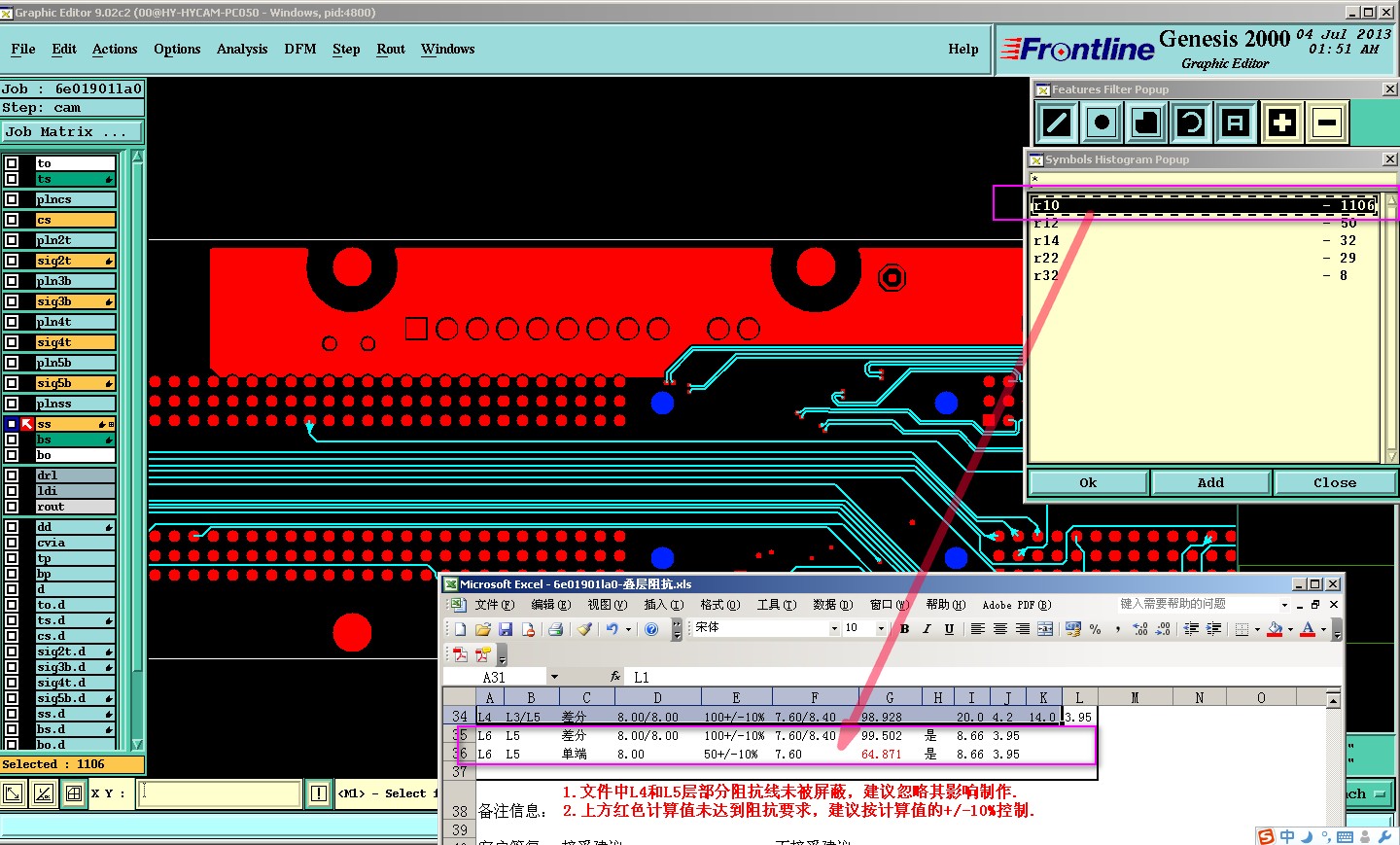The height and width of the screenshot is (845, 1400).
Task: Click Add in Symbols Histogram Popup
Action: coord(1210,482)
